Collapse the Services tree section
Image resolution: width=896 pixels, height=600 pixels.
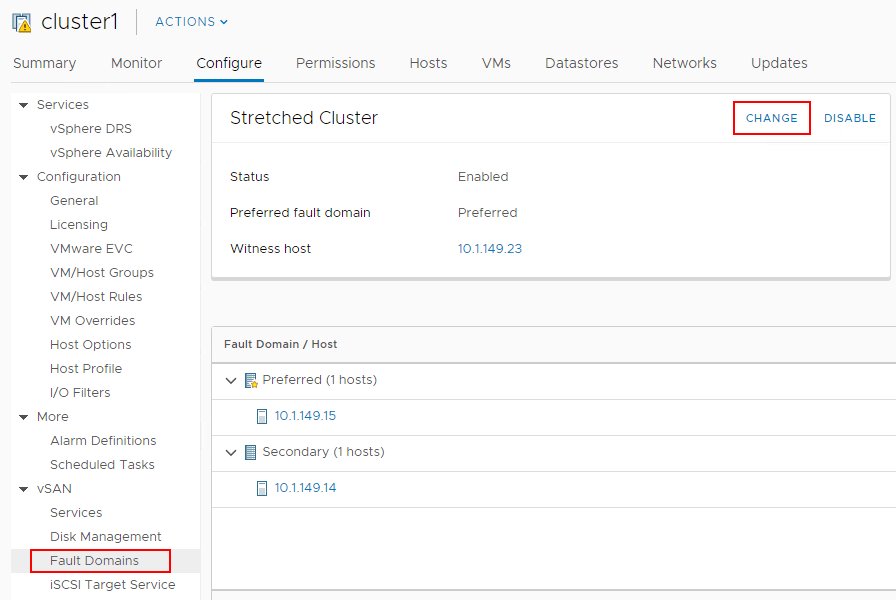[x=23, y=105]
